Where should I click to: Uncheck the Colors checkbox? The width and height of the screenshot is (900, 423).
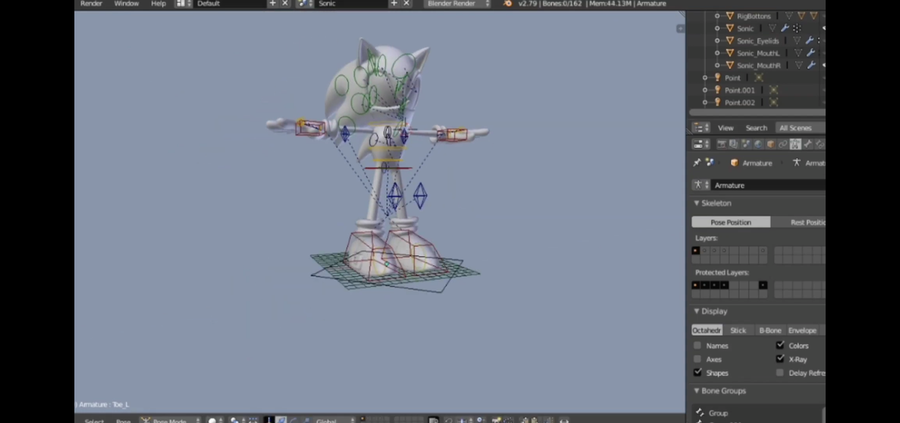tap(779, 346)
